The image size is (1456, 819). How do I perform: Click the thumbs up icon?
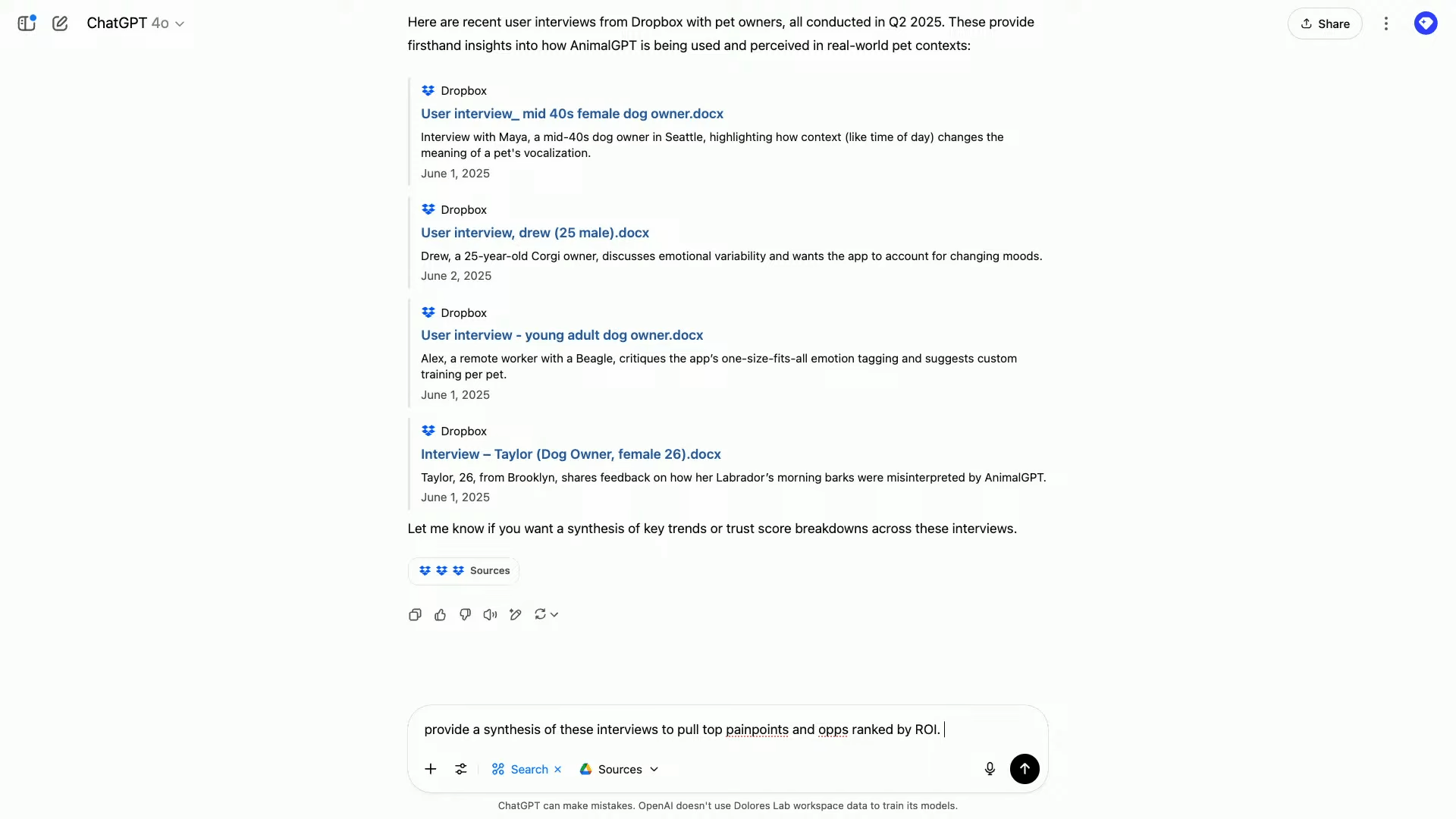440,615
